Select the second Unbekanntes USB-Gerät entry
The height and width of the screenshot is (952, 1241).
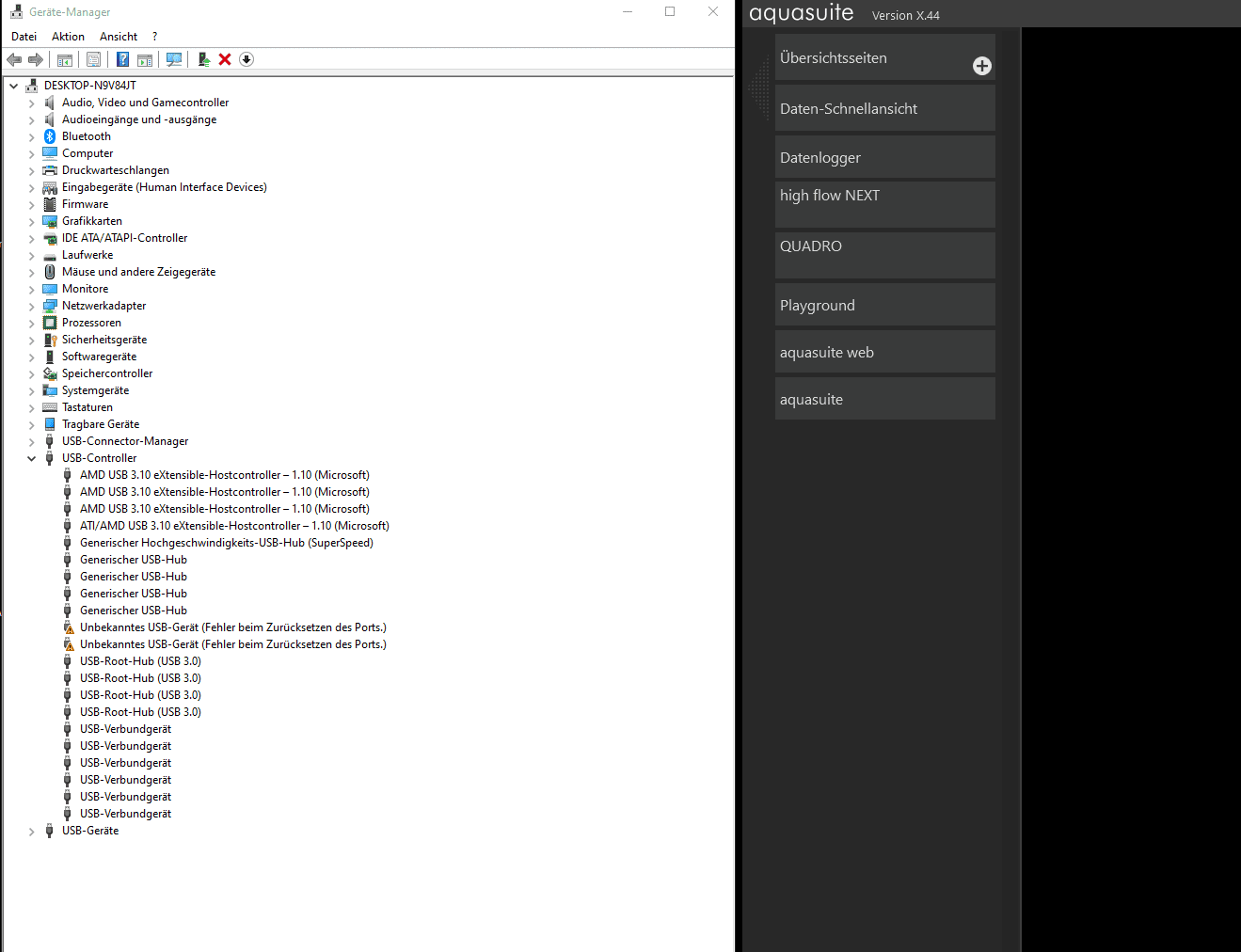pyautogui.click(x=233, y=644)
